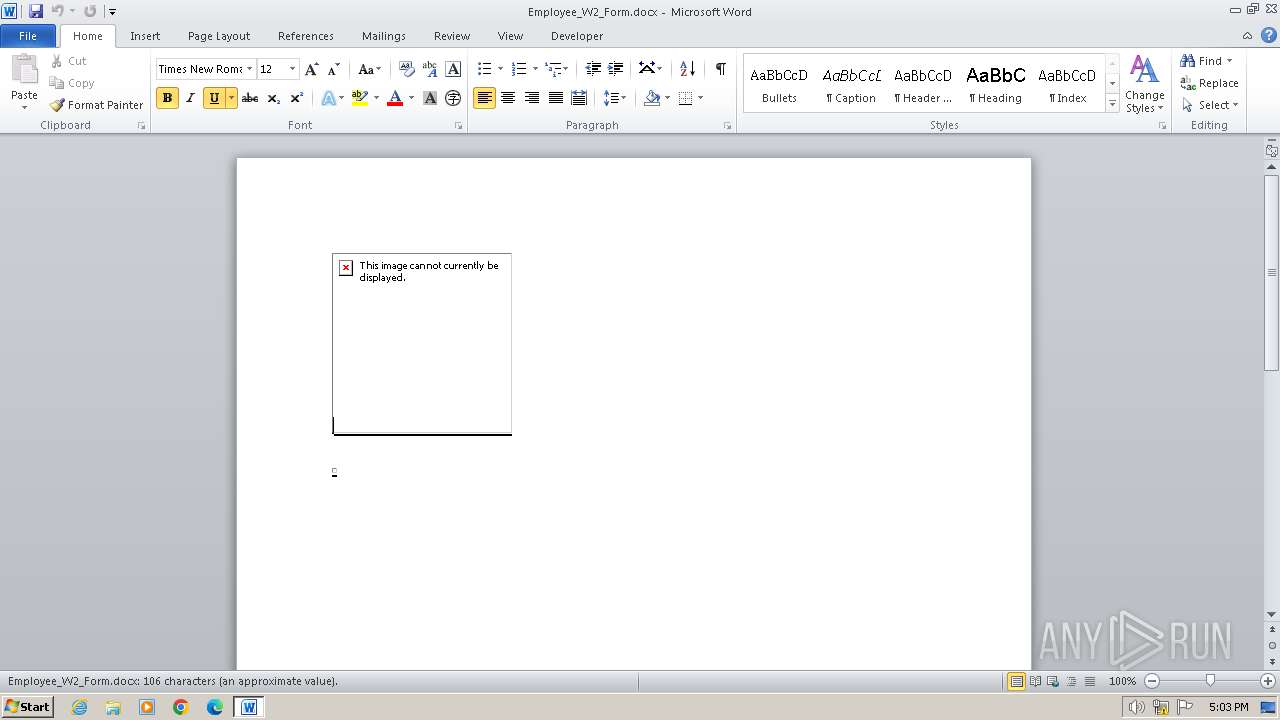The image size is (1280, 720).
Task: Click the Replace button
Action: (x=1210, y=83)
